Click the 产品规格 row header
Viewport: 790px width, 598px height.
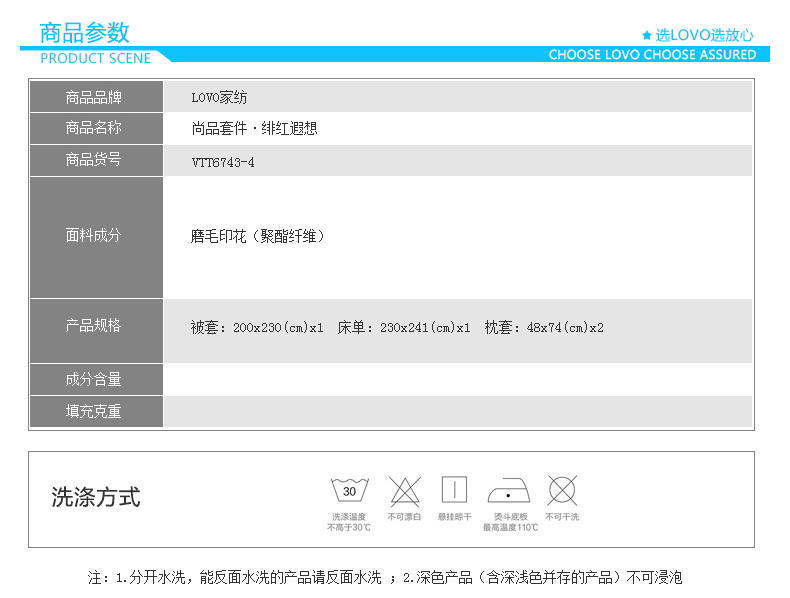tap(94, 326)
